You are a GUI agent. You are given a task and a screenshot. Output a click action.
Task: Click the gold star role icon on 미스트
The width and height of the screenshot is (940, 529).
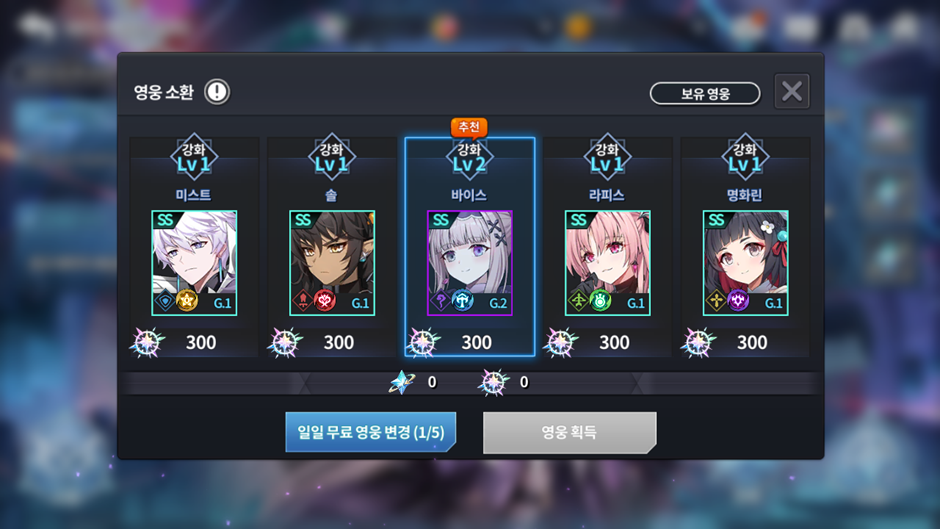[x=186, y=300]
